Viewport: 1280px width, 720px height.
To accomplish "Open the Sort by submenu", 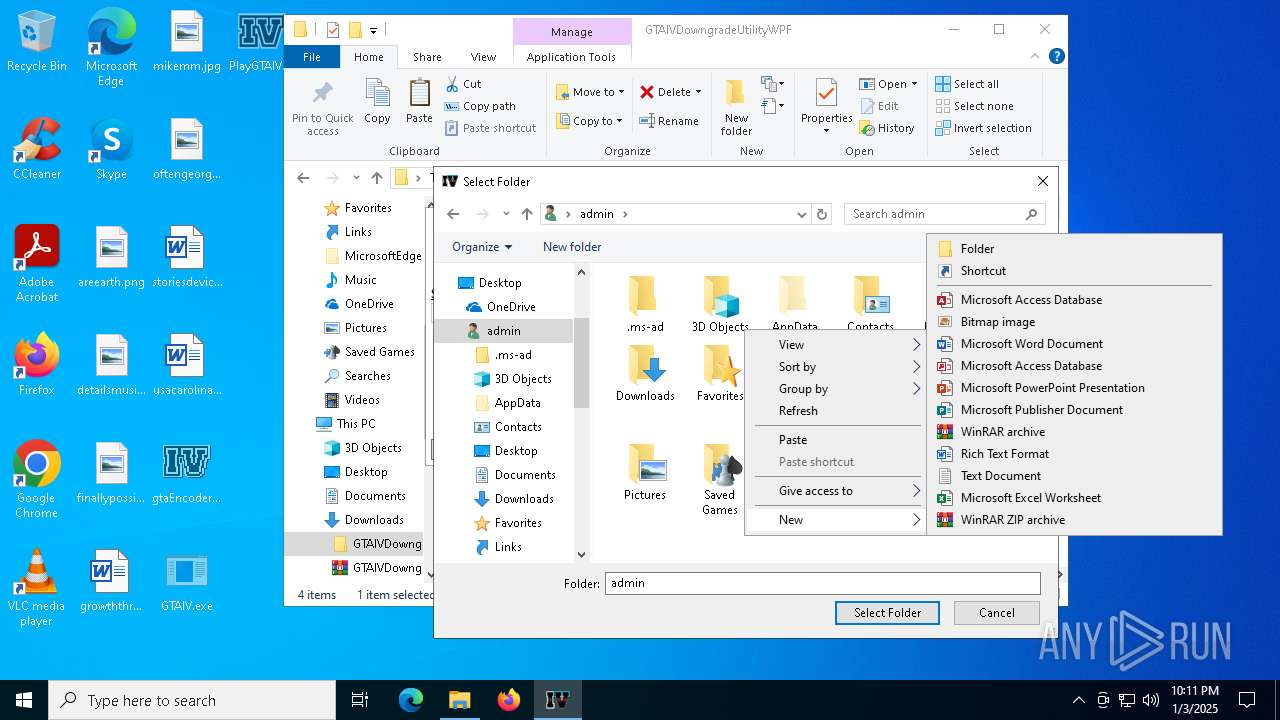I will pyautogui.click(x=835, y=367).
